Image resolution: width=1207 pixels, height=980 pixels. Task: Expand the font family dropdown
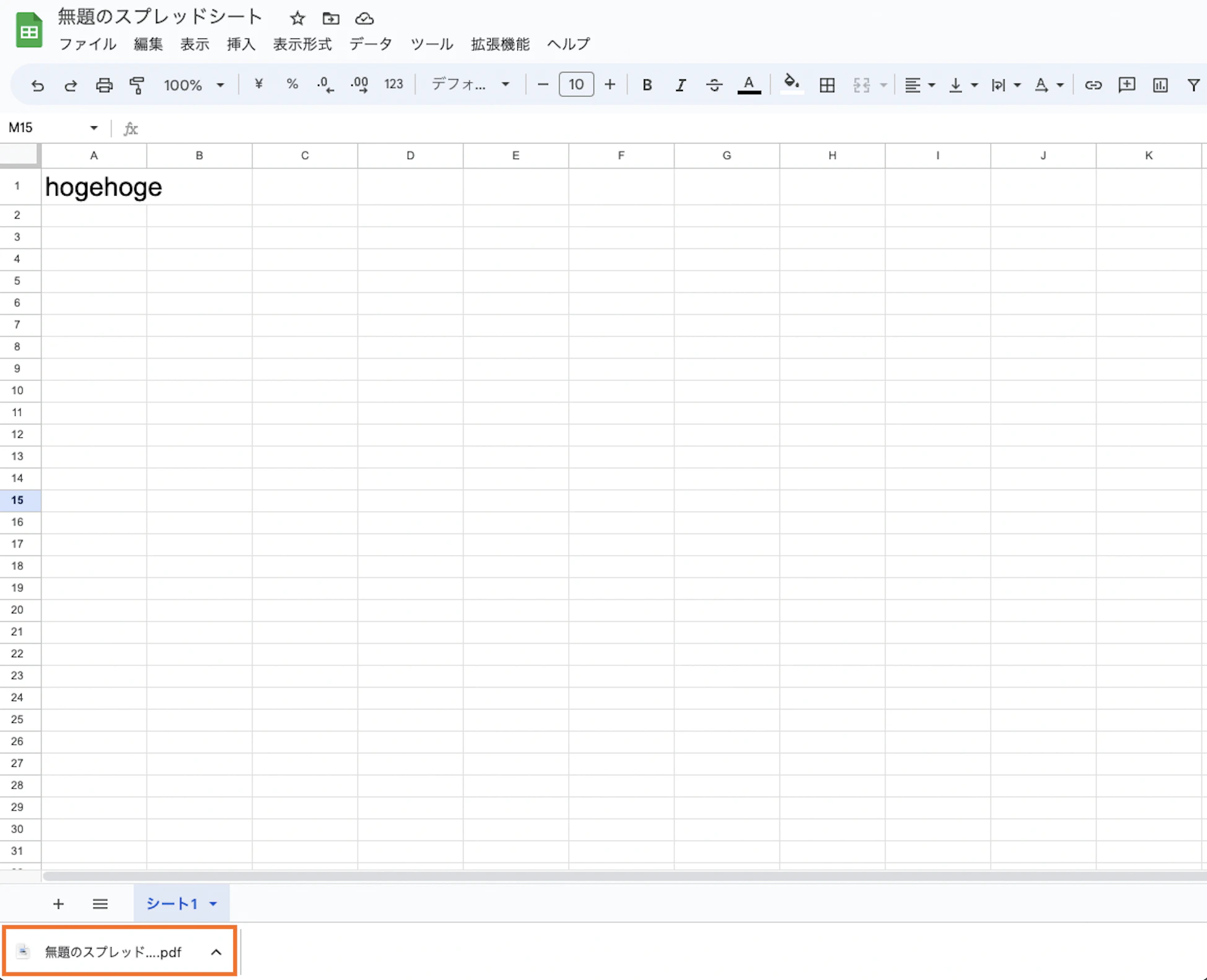[471, 85]
